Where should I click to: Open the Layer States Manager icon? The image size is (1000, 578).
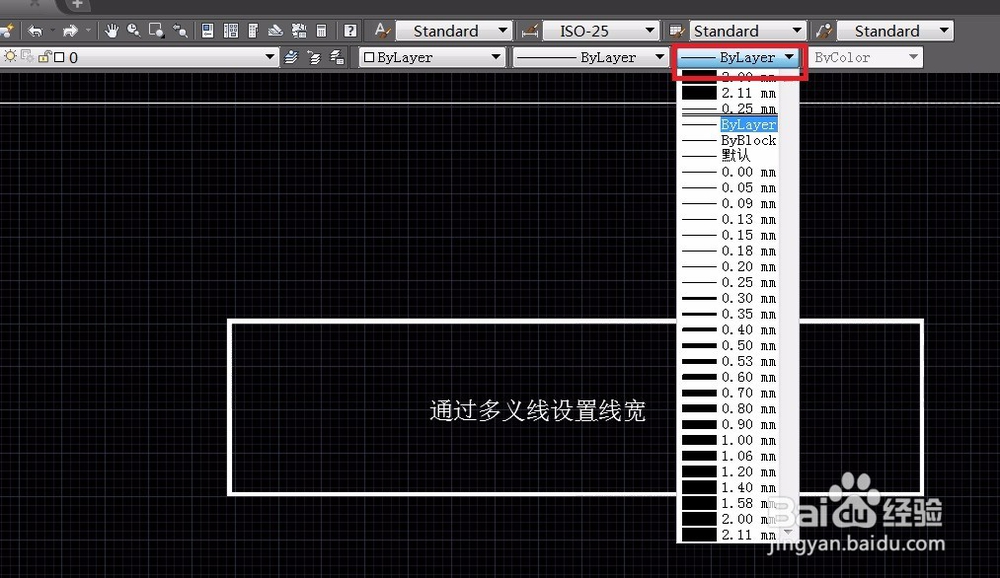337,57
